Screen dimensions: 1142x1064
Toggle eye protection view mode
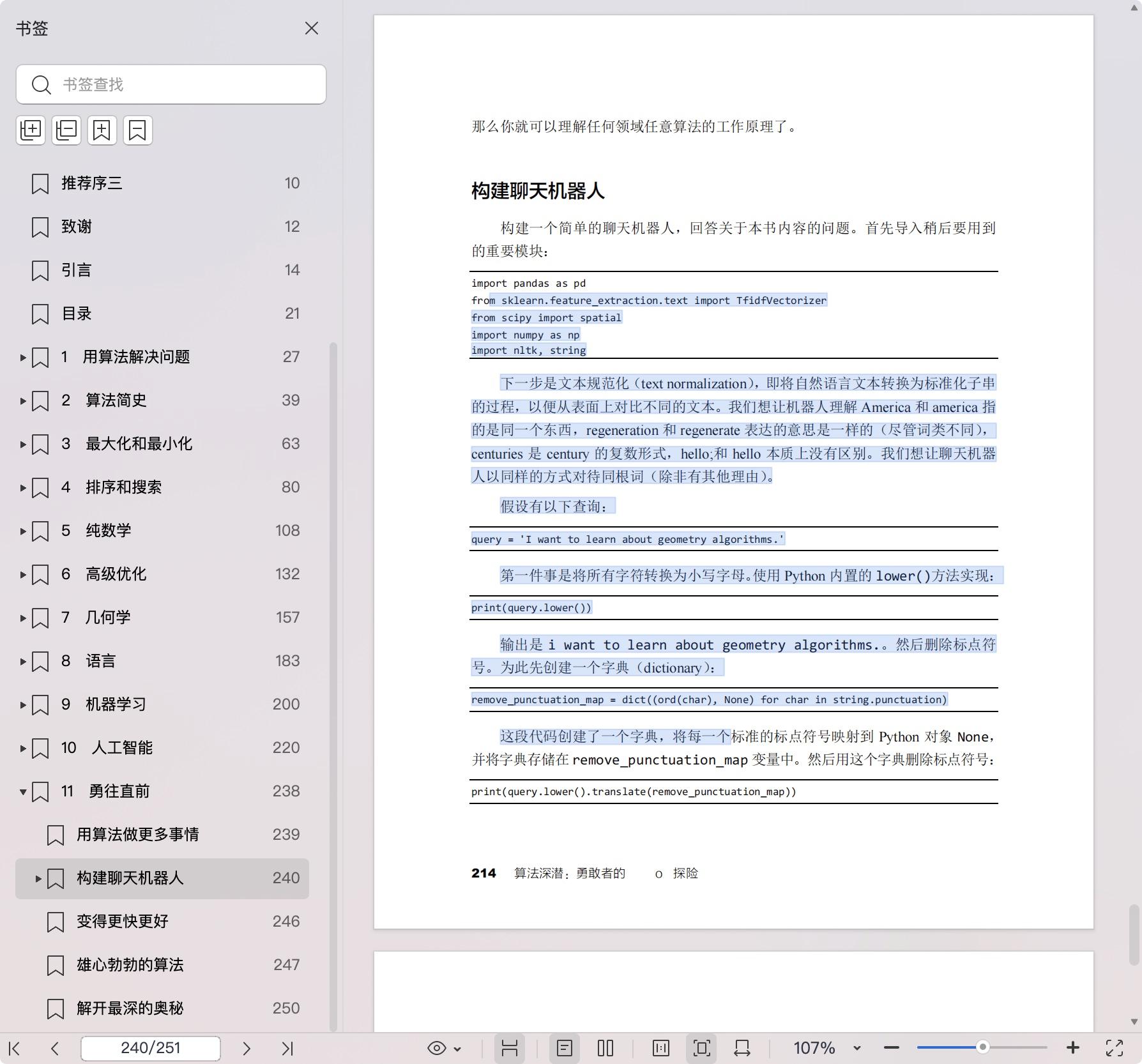(x=437, y=1048)
